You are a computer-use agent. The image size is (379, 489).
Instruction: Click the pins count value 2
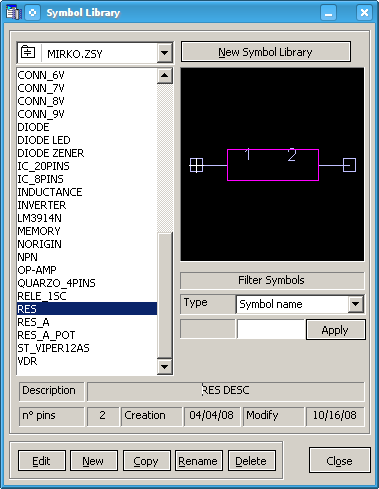click(103, 416)
